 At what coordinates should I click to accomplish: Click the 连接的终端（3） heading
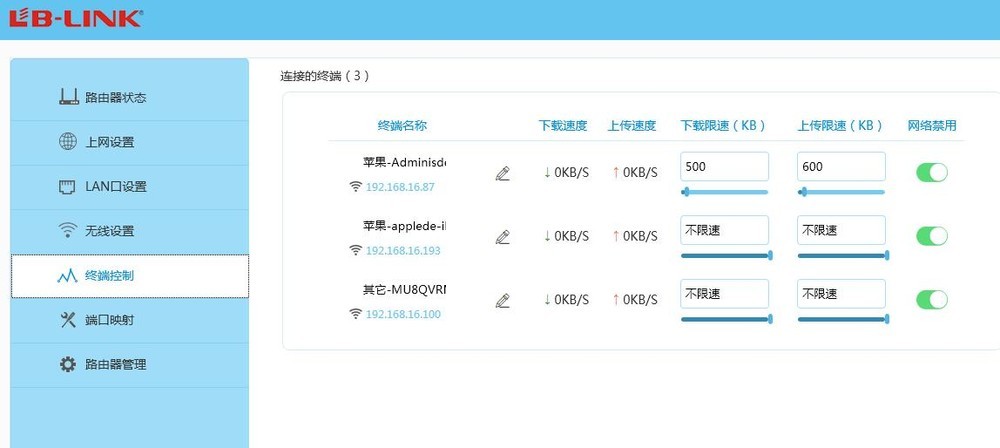click(x=325, y=76)
